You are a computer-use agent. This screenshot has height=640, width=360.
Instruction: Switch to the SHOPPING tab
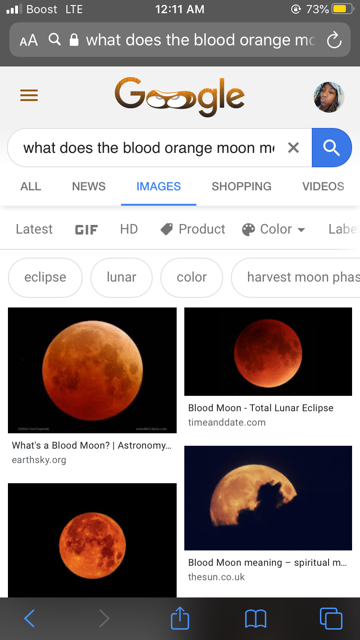(x=241, y=187)
